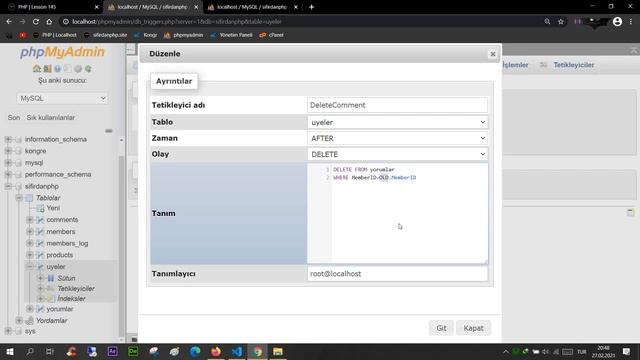The image size is (640, 360).
Task: Click the Yordamlar routines icon
Action: (29, 320)
